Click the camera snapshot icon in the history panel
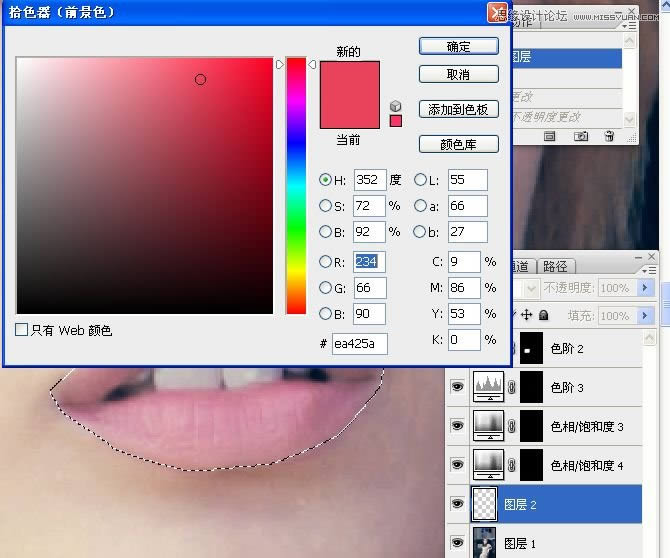 580,136
